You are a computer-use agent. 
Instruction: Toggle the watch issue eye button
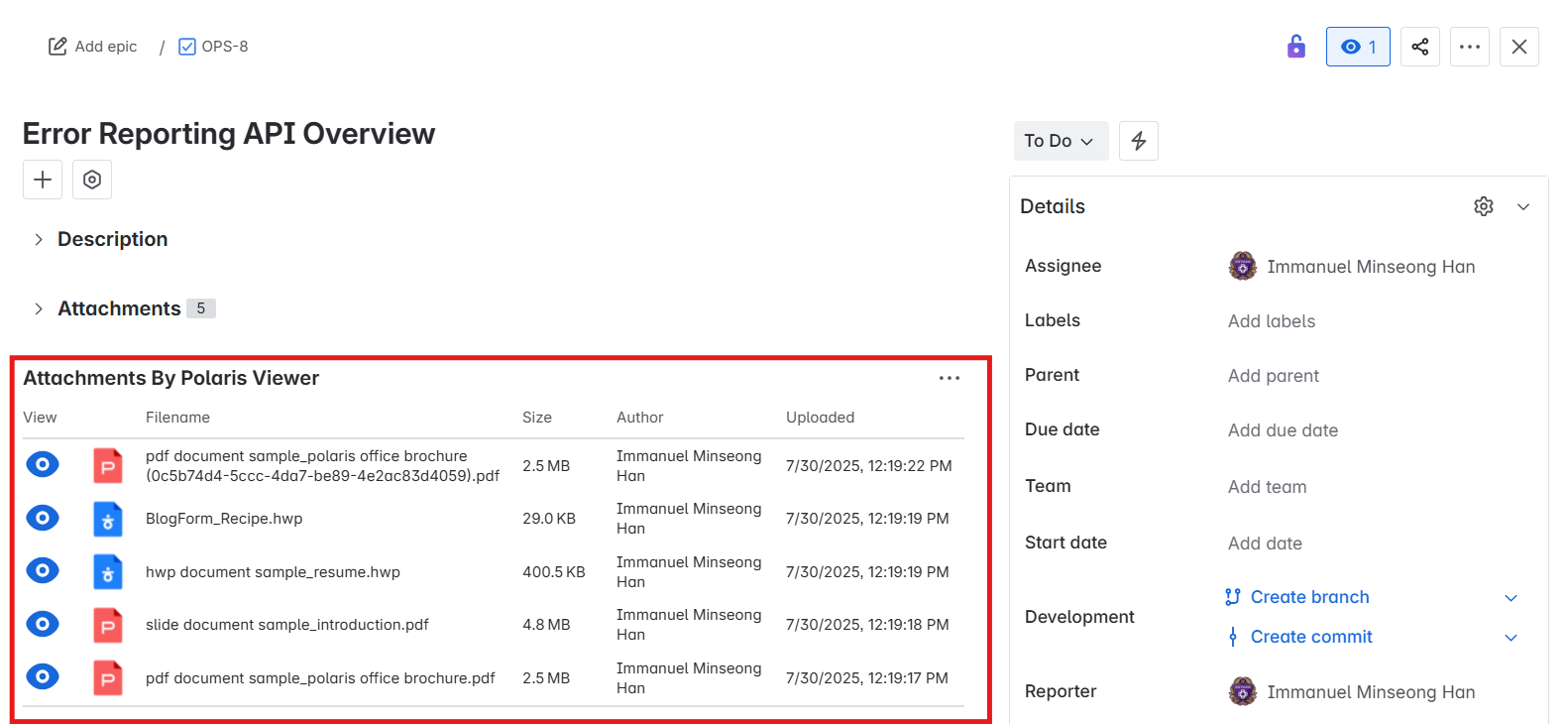pyautogui.click(x=1358, y=47)
